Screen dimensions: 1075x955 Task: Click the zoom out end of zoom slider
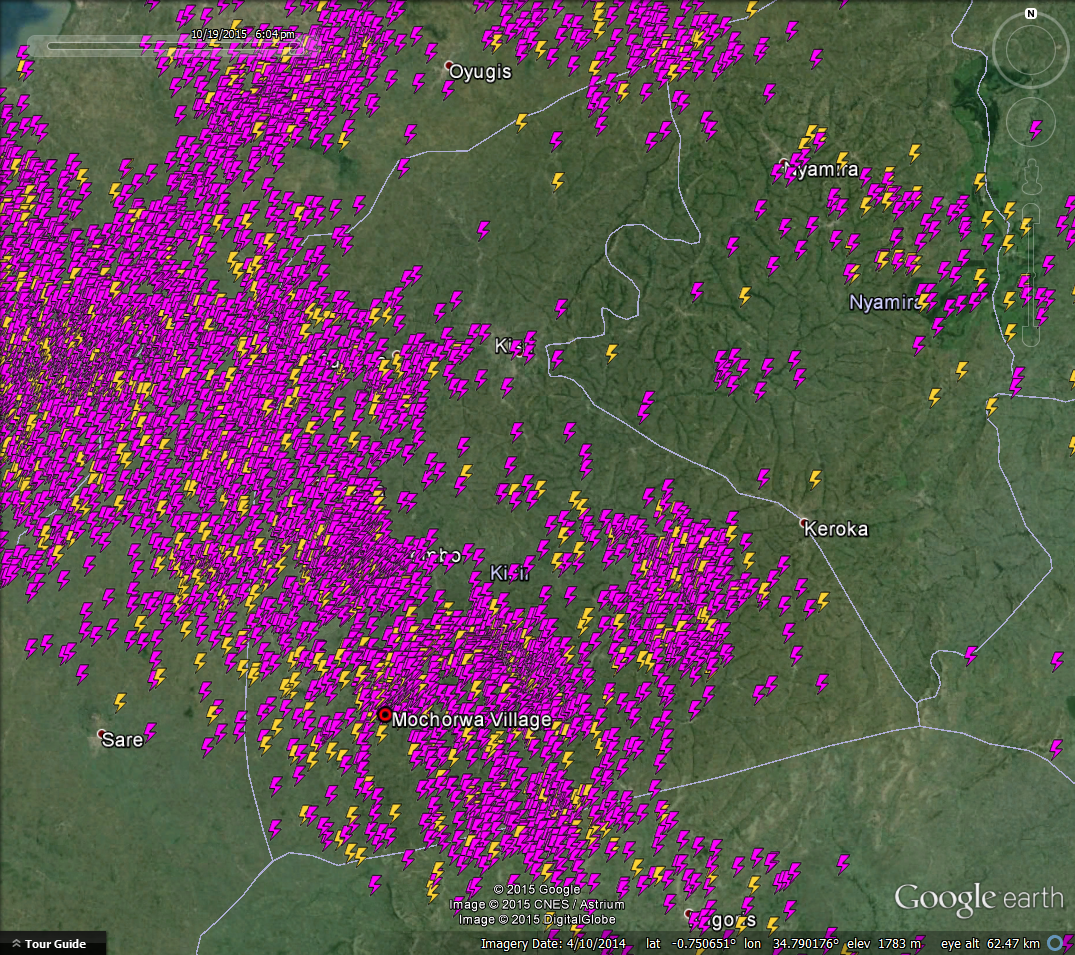tap(1032, 337)
